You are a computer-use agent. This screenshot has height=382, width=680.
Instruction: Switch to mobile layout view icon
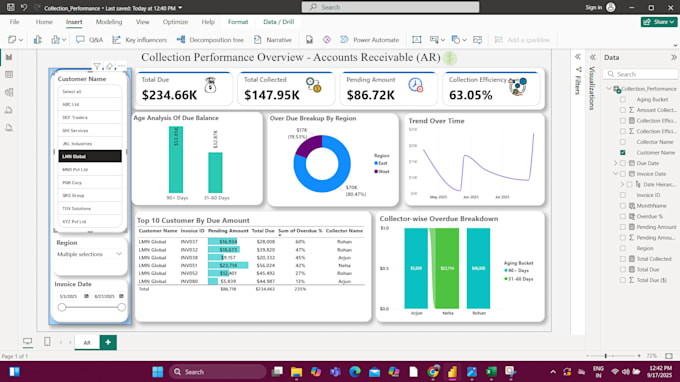click(x=47, y=342)
